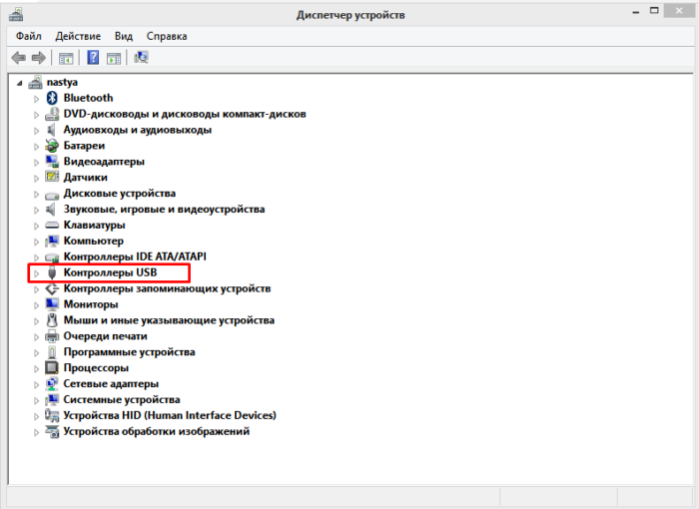Expand the Контроллеры IDE ATA/ATAPI arrow

[x=37, y=258]
